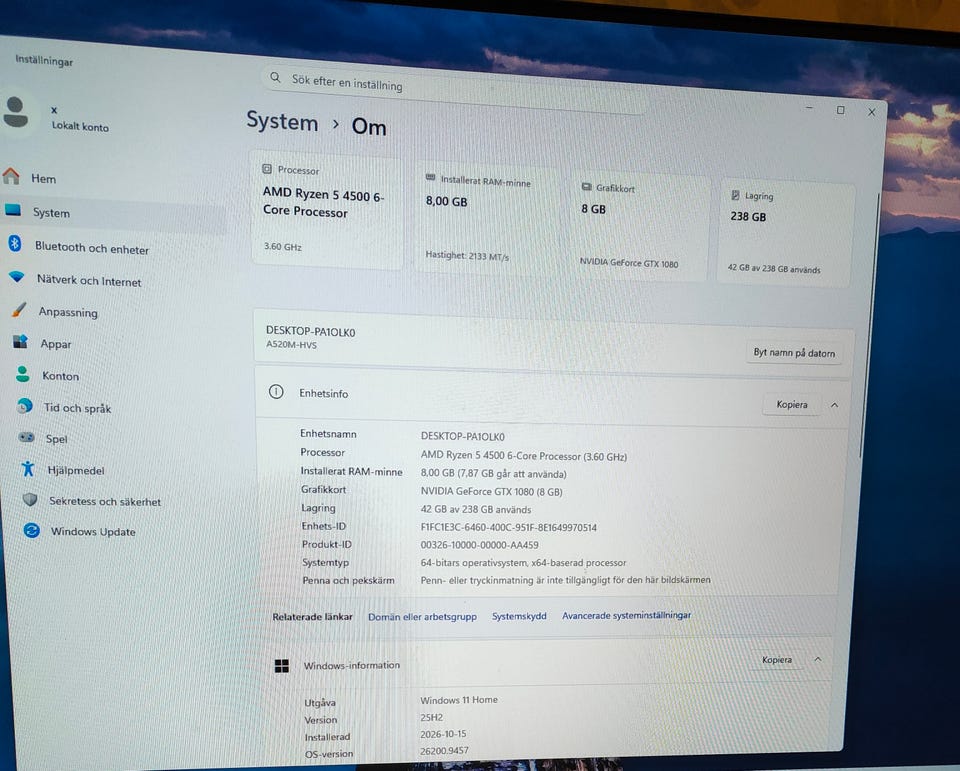This screenshot has height=771, width=960.
Task: Click the OS-version value 26200.9457
Action: [x=444, y=751]
